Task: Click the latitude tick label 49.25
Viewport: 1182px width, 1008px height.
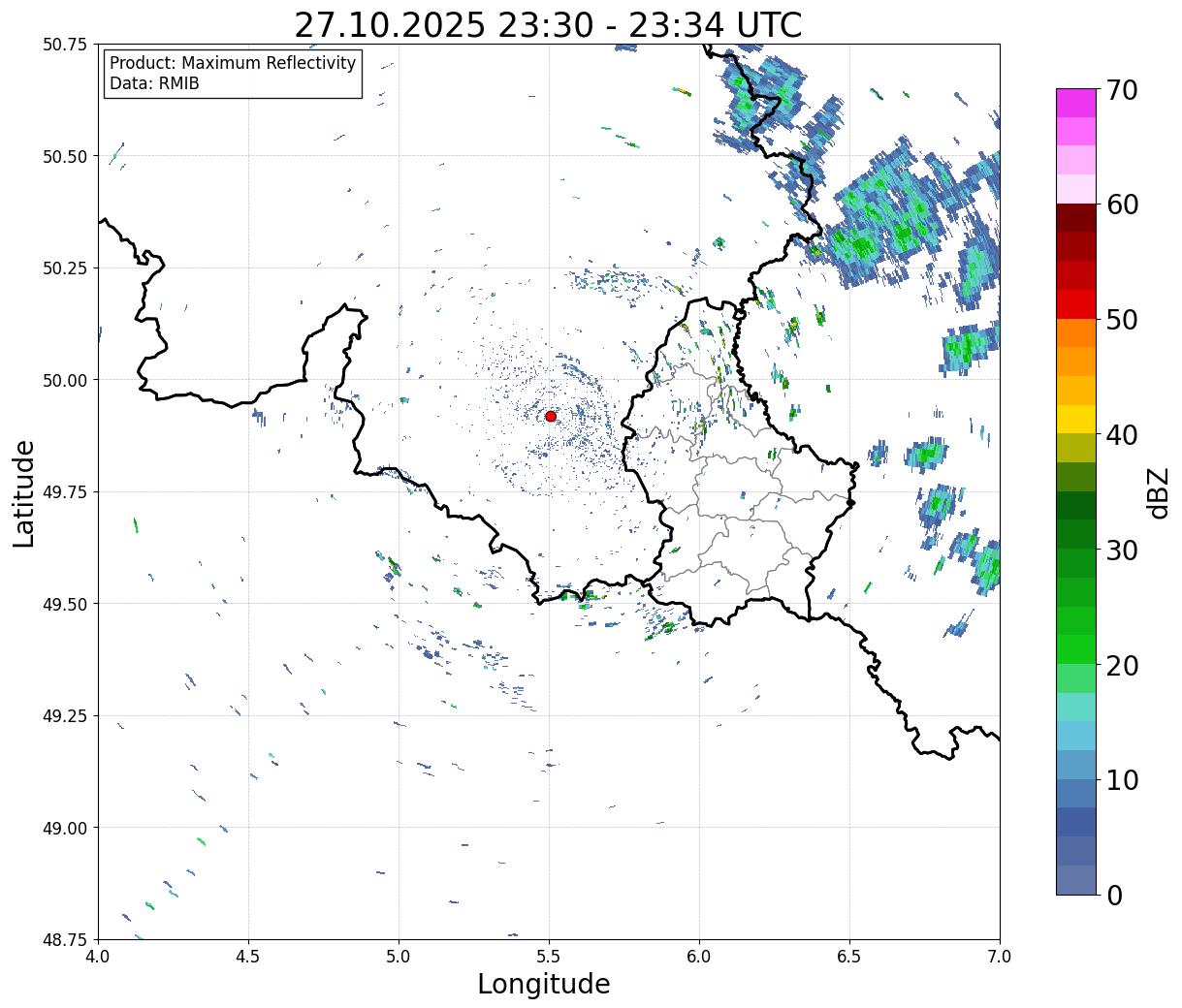Action: tap(65, 716)
